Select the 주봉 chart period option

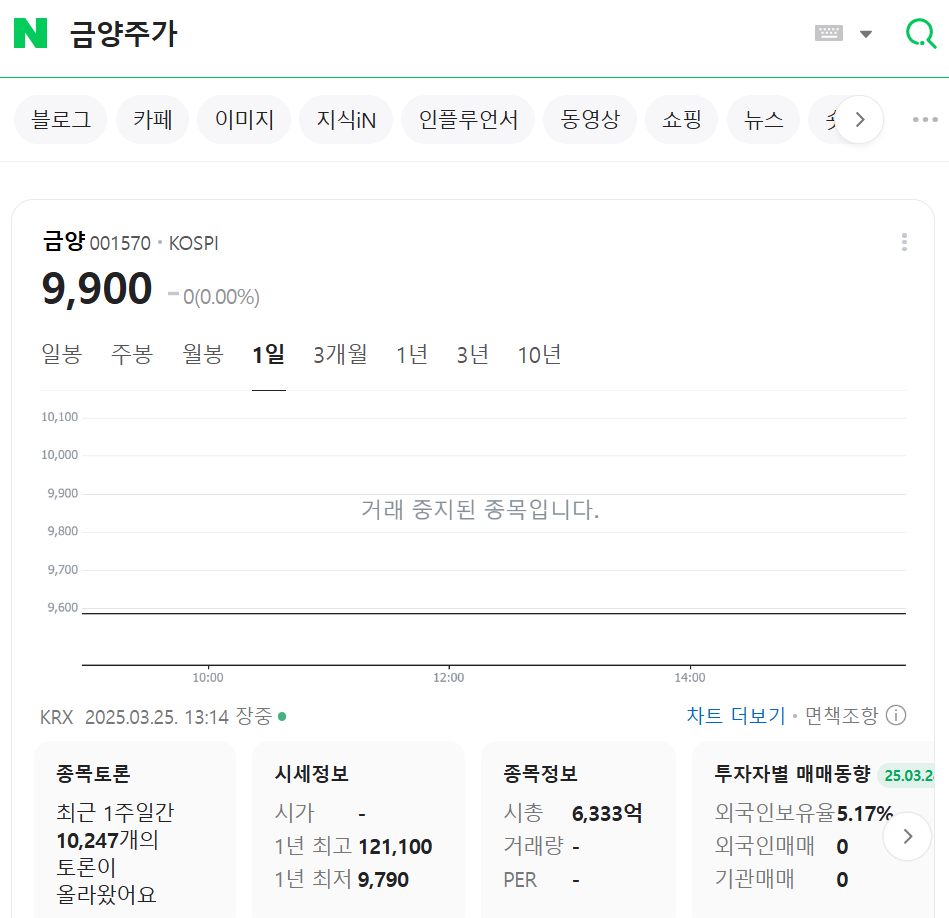(x=132, y=353)
